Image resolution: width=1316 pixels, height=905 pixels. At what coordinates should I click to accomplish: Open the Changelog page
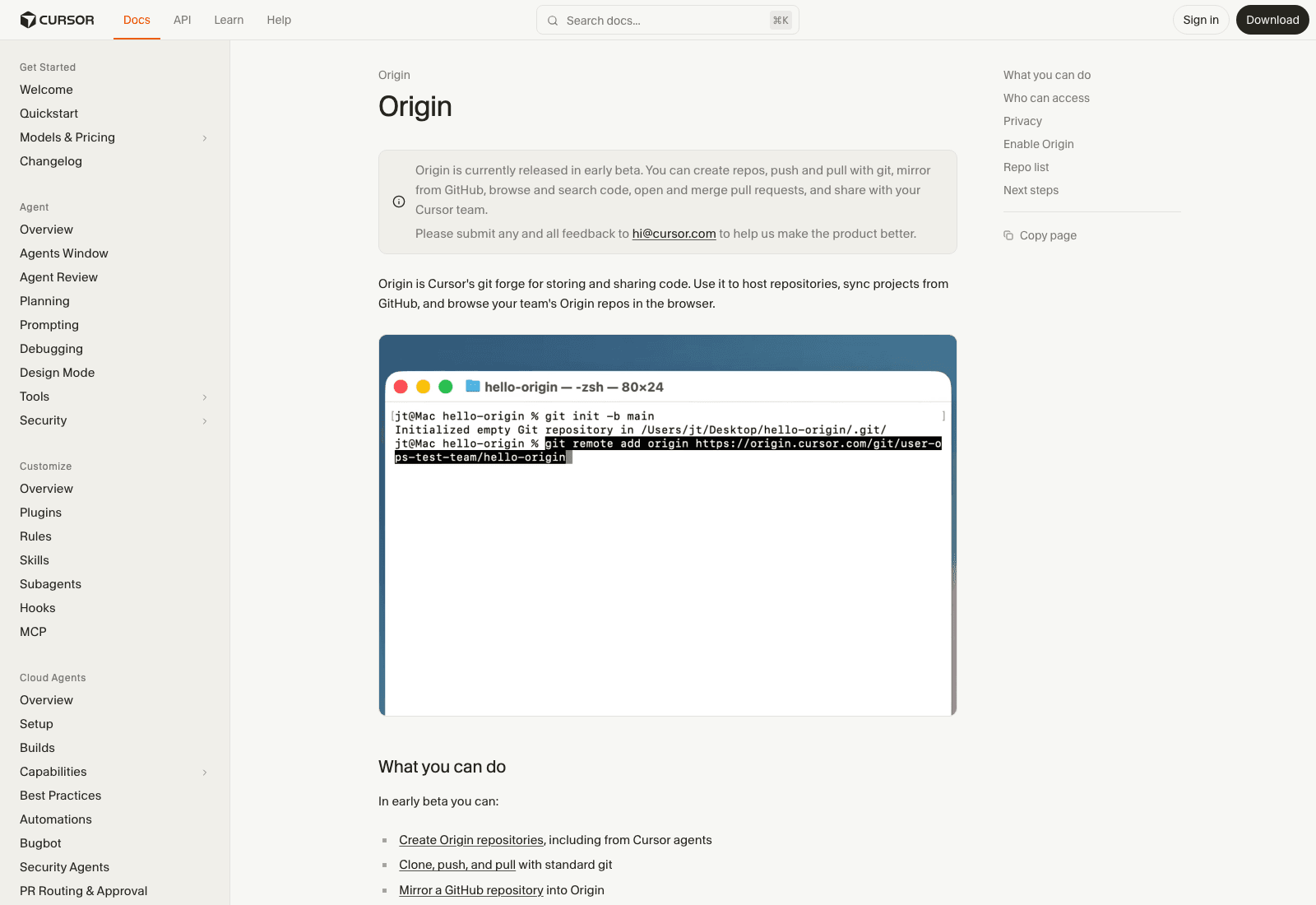click(x=51, y=161)
